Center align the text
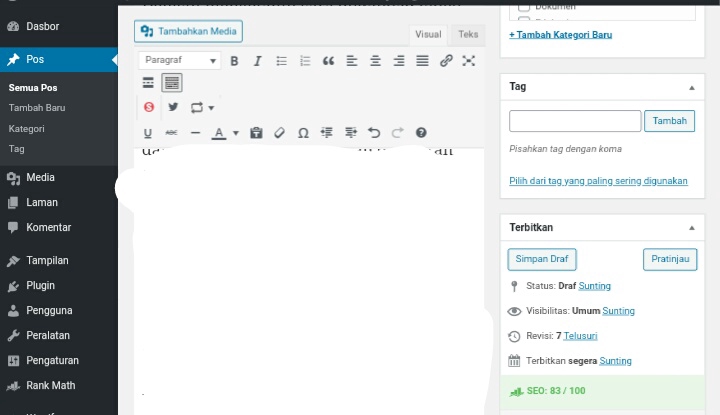Viewport: 720px width, 415px height. click(375, 61)
